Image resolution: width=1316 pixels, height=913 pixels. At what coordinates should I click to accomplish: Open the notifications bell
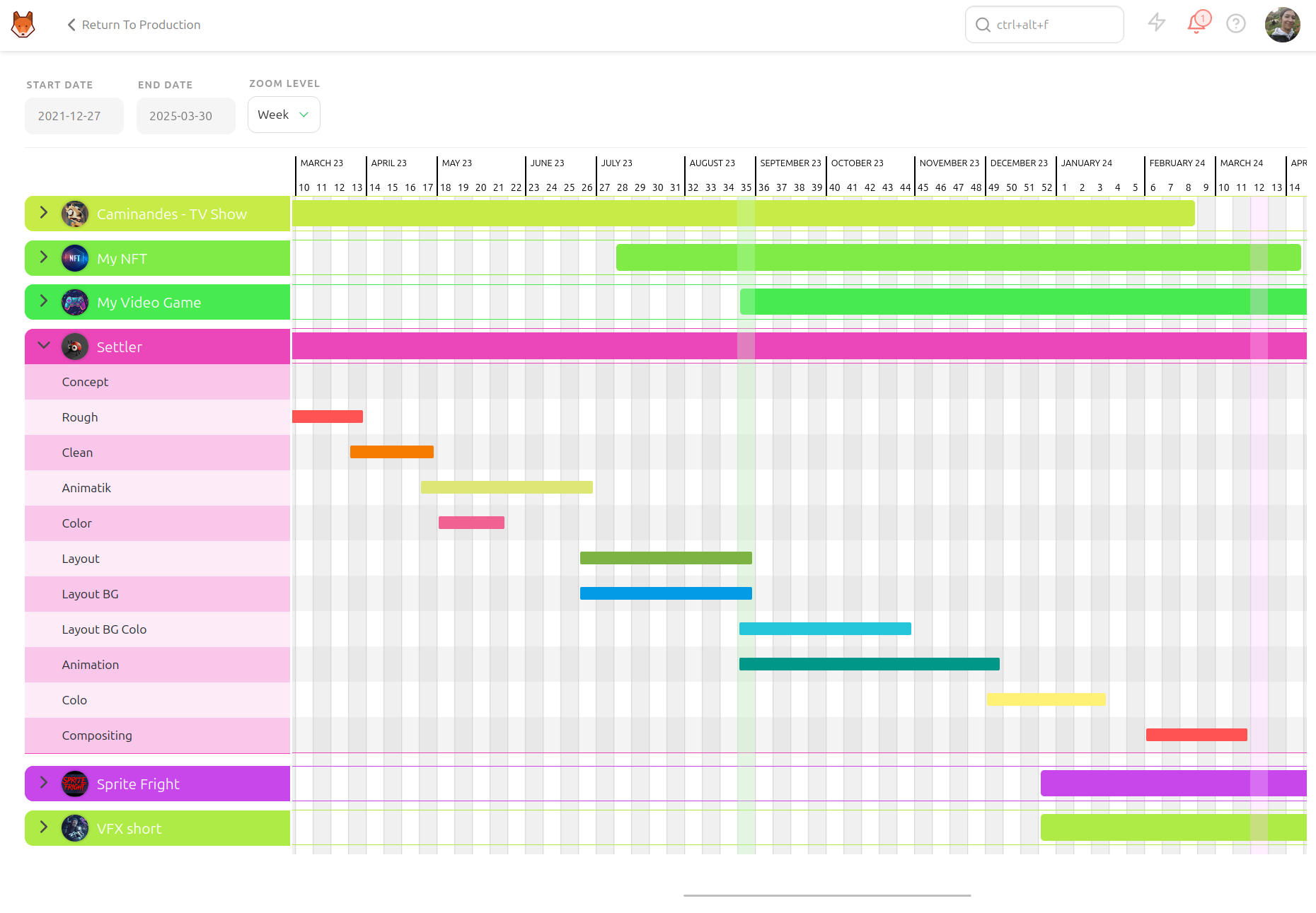click(x=1197, y=23)
